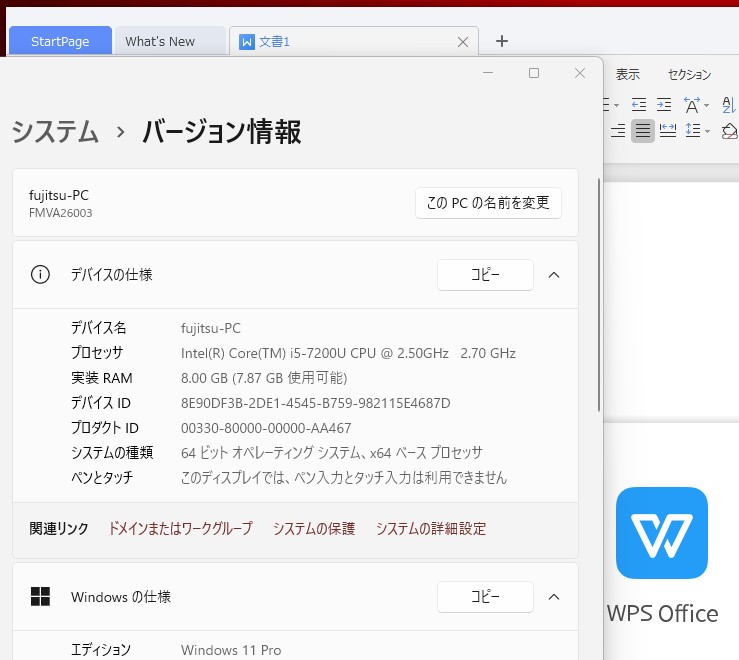Click the Windows logo icon
This screenshot has width=739, height=660.
coord(40,596)
